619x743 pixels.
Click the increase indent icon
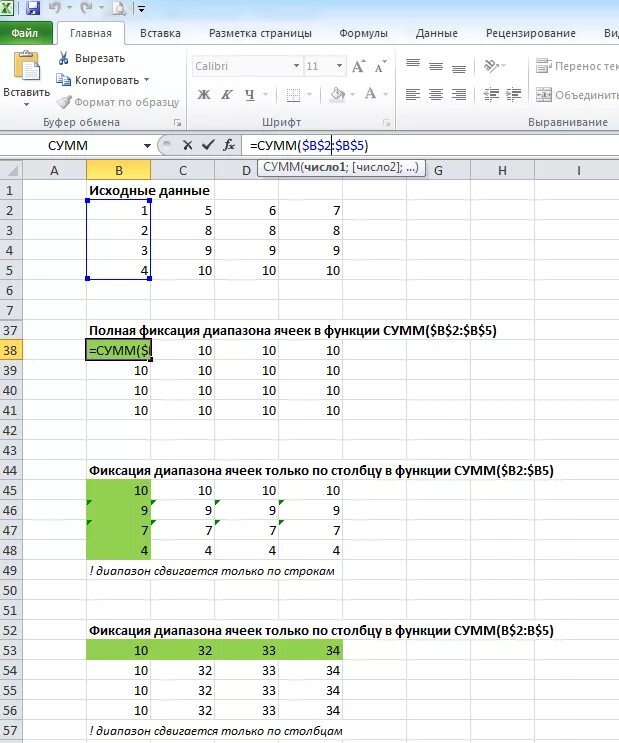[514, 95]
